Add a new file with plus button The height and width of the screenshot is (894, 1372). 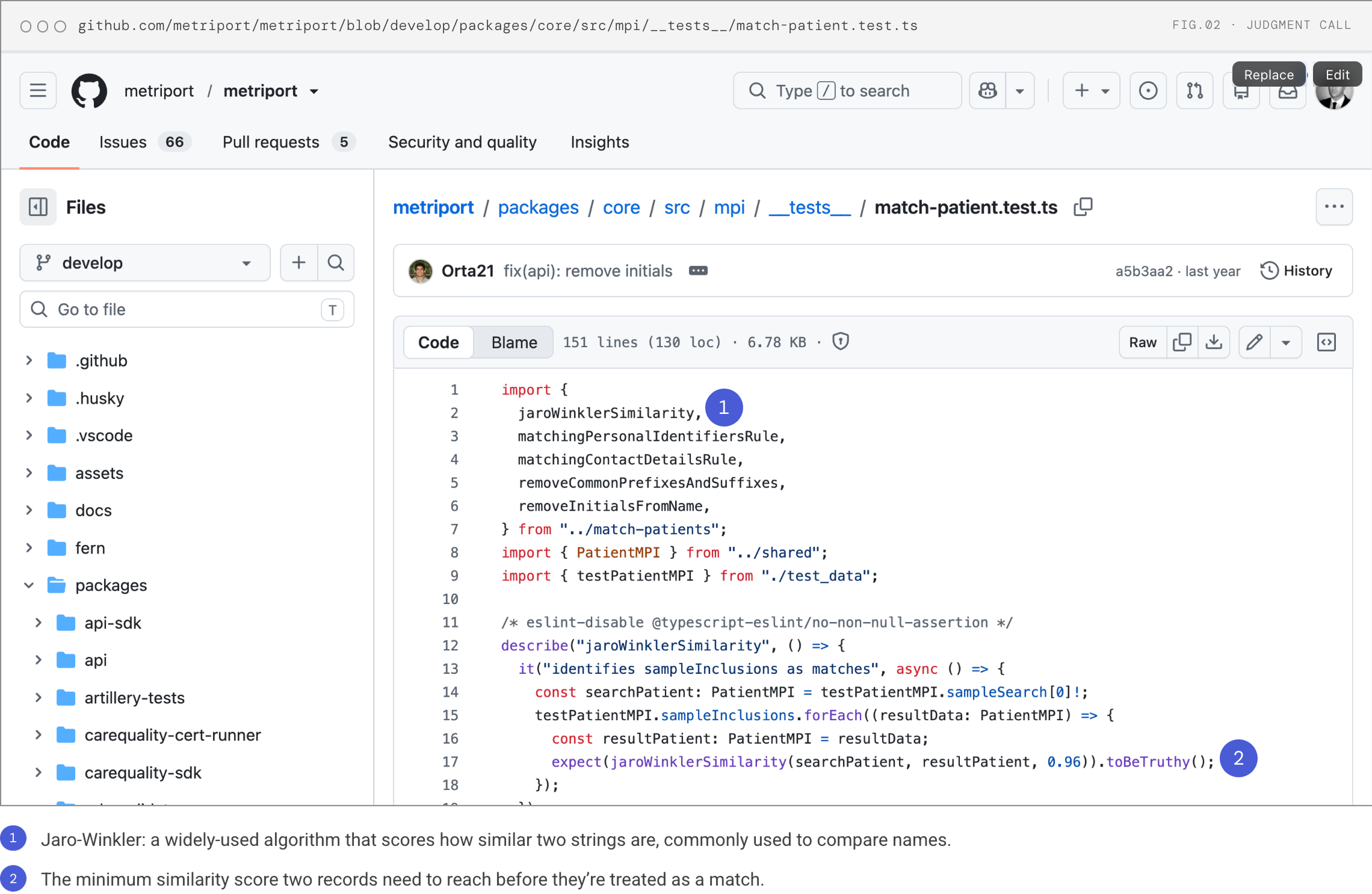click(x=298, y=263)
